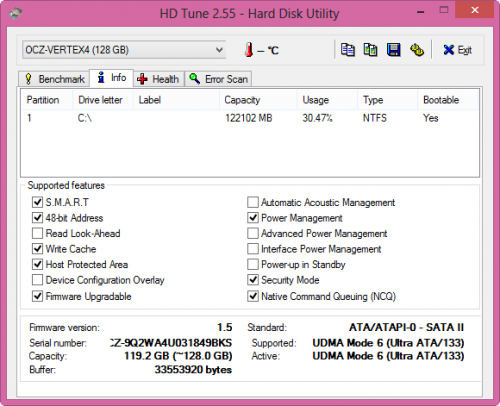500x406 pixels.
Task: Click the HD Tune app icon in title bar
Action: (16, 13)
